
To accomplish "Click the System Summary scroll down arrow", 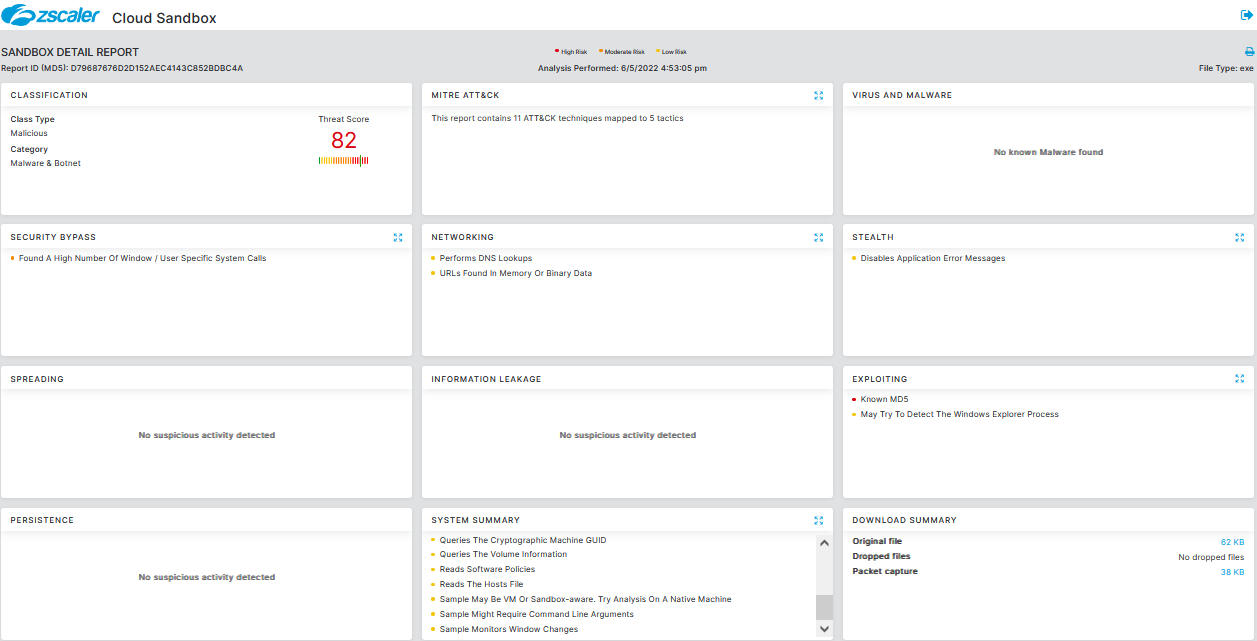I will [824, 629].
